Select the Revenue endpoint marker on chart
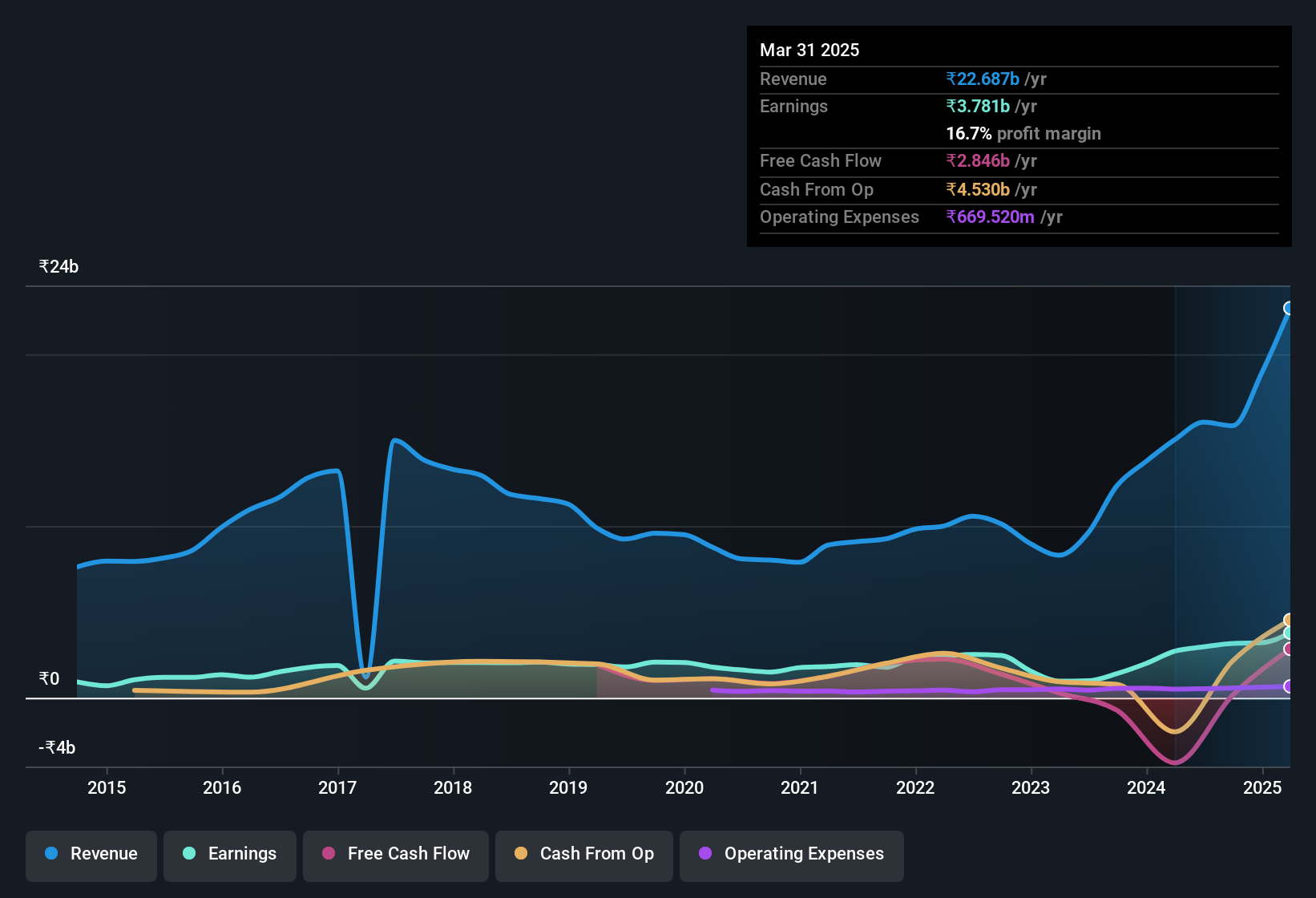The width and height of the screenshot is (1316, 898). (x=1289, y=308)
